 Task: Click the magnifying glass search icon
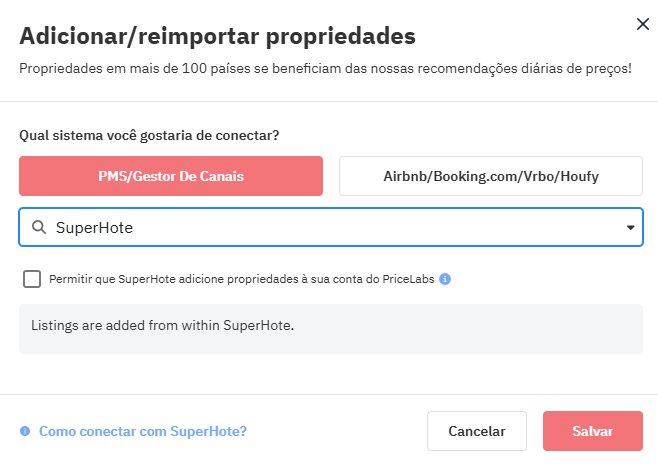click(39, 228)
